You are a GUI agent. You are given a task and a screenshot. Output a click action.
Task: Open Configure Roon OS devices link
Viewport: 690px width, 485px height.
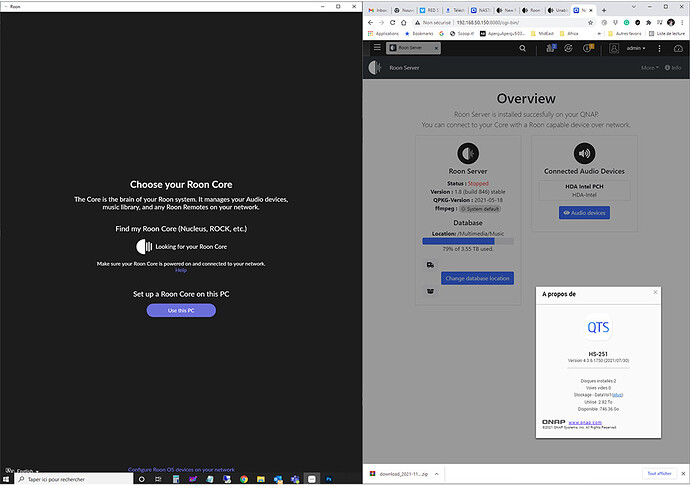[181, 470]
